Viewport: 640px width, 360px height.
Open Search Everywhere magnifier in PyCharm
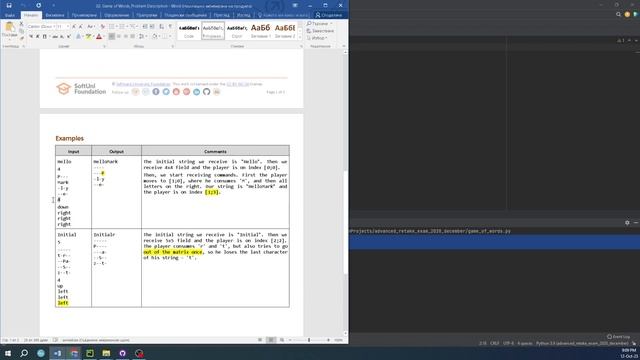[618, 14]
